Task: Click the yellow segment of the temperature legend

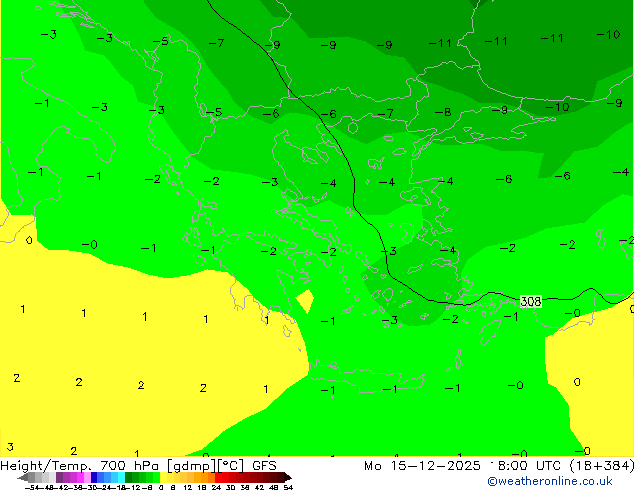Action: (164, 477)
